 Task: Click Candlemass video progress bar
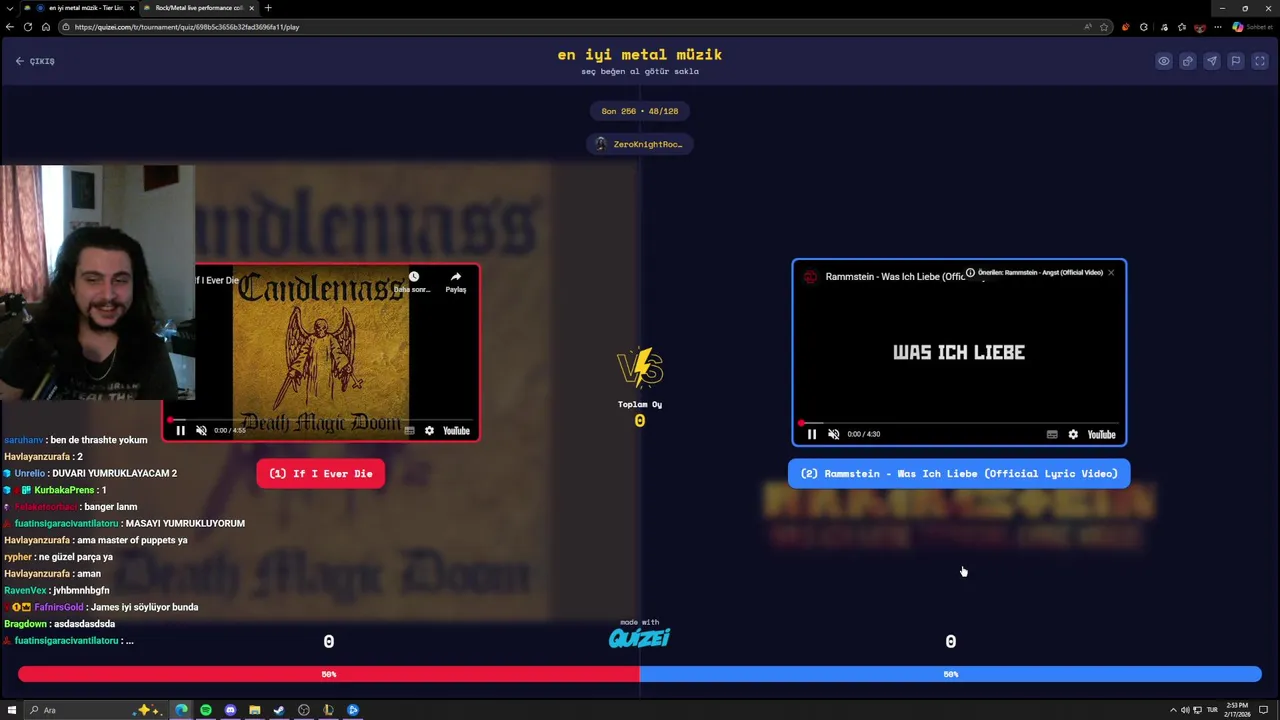(320, 420)
